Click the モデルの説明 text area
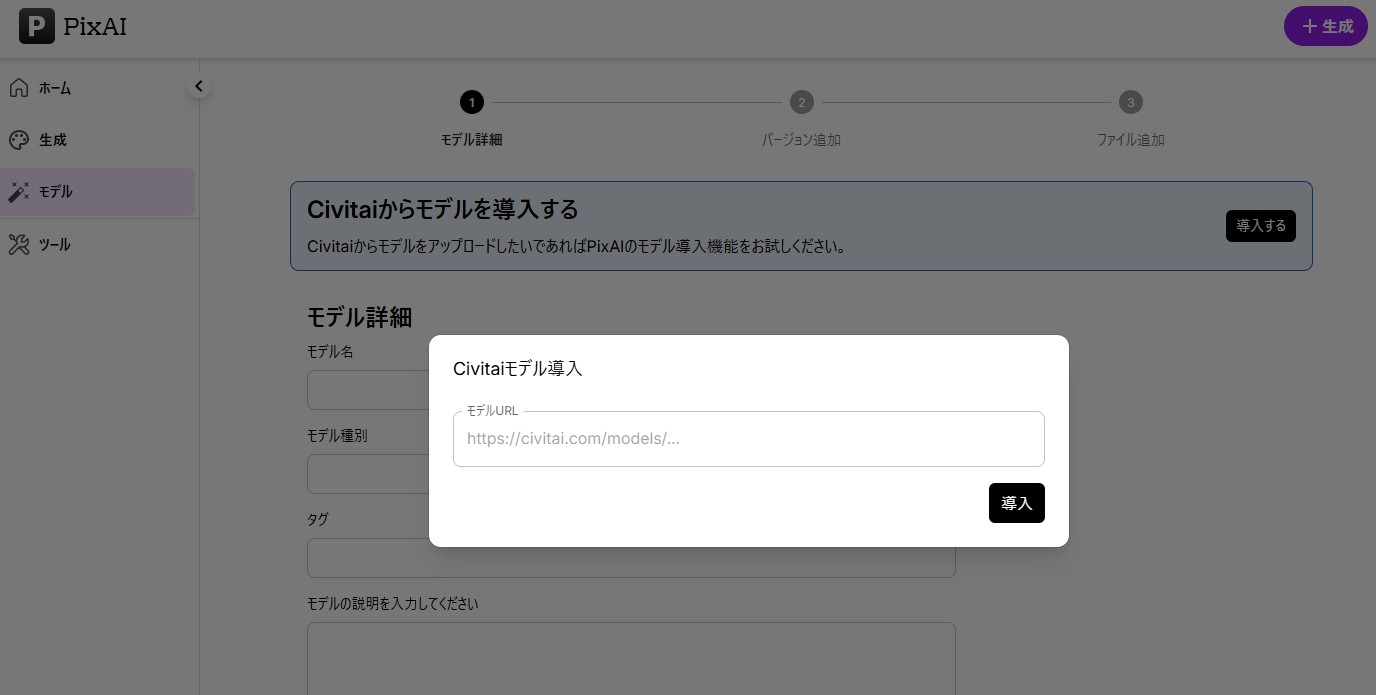Image resolution: width=1376 pixels, height=695 pixels. [631, 658]
